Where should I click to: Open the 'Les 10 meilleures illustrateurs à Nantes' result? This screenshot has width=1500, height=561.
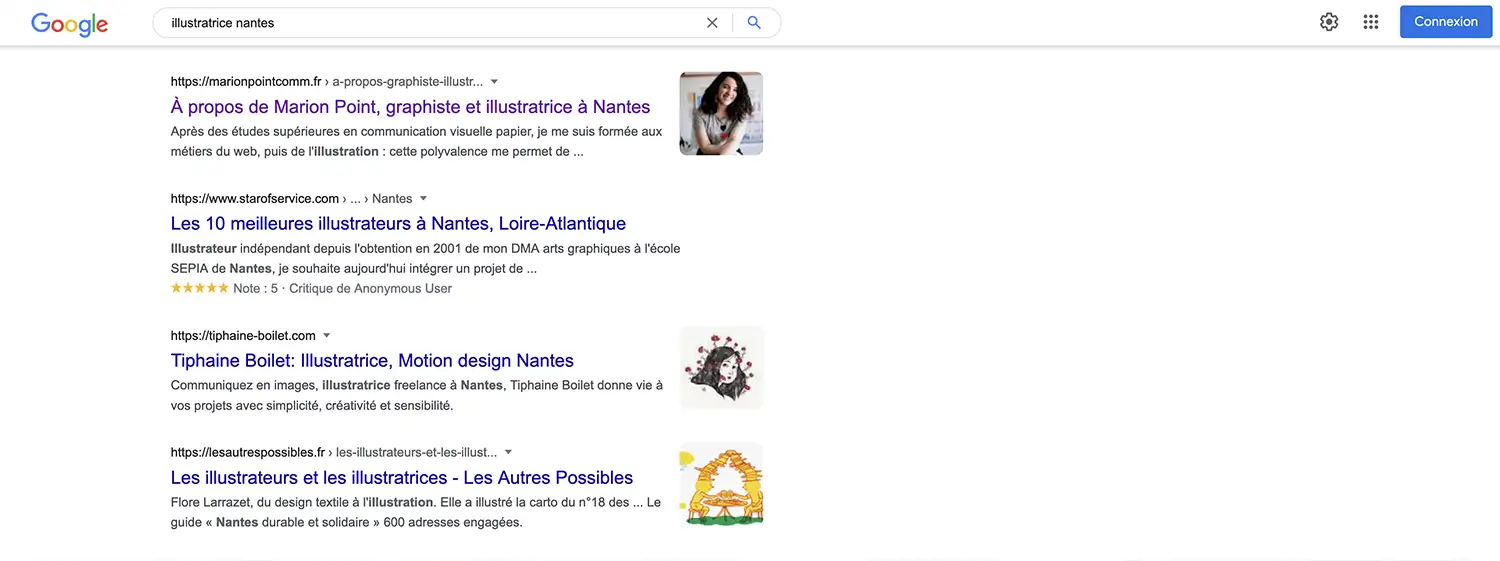coord(398,224)
